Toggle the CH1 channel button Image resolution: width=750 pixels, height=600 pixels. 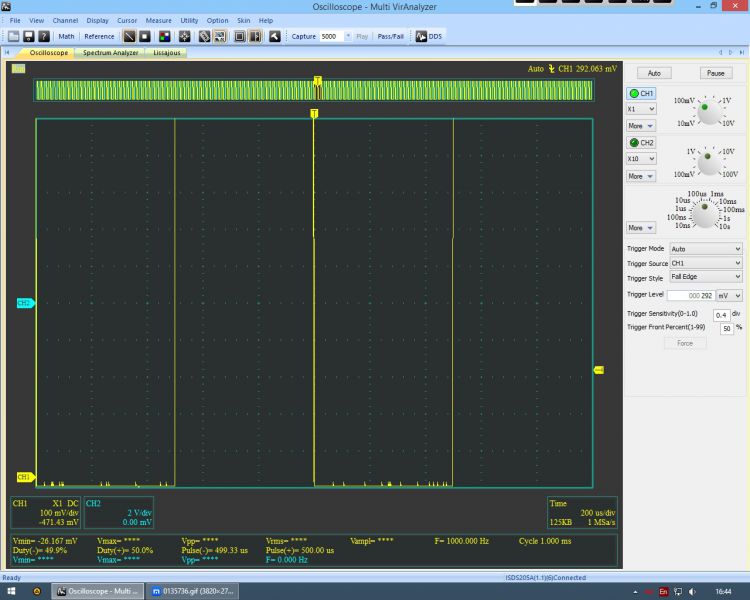[640, 93]
